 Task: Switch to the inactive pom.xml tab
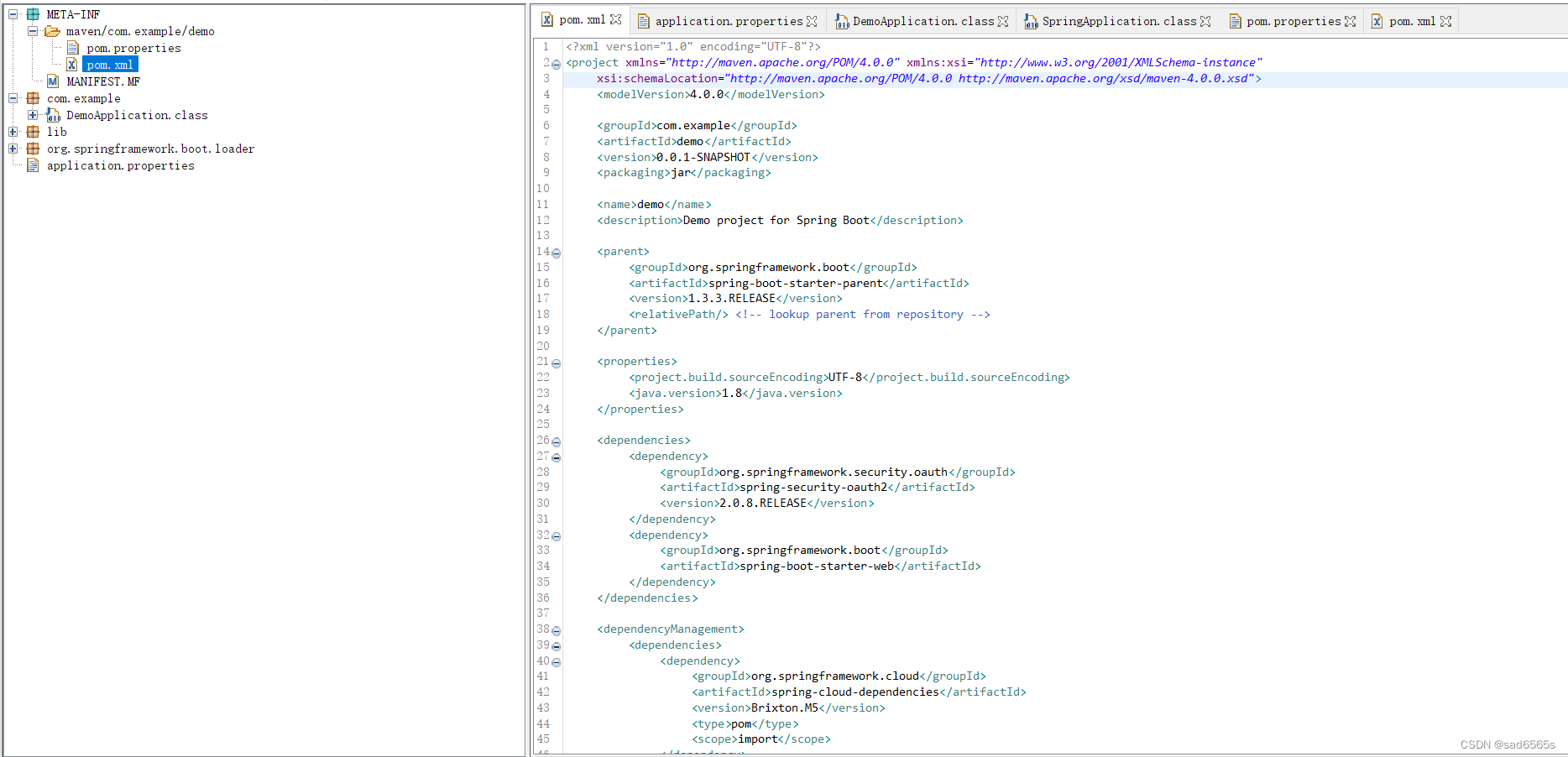point(1413,21)
